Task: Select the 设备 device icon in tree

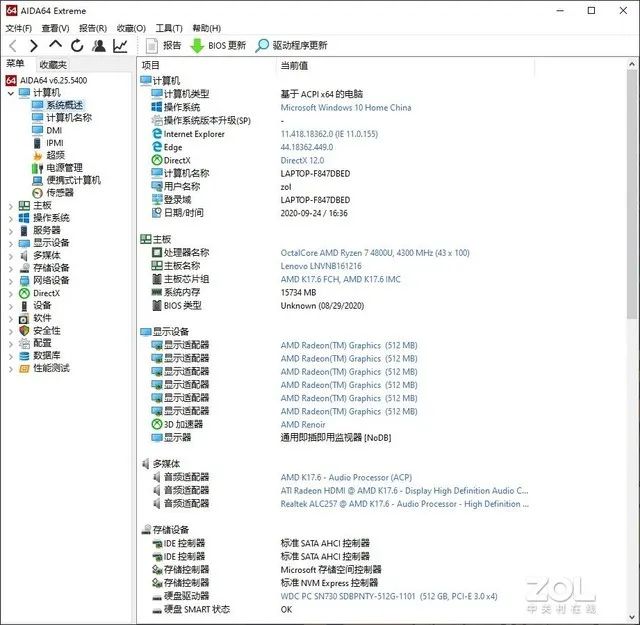Action: coord(24,306)
